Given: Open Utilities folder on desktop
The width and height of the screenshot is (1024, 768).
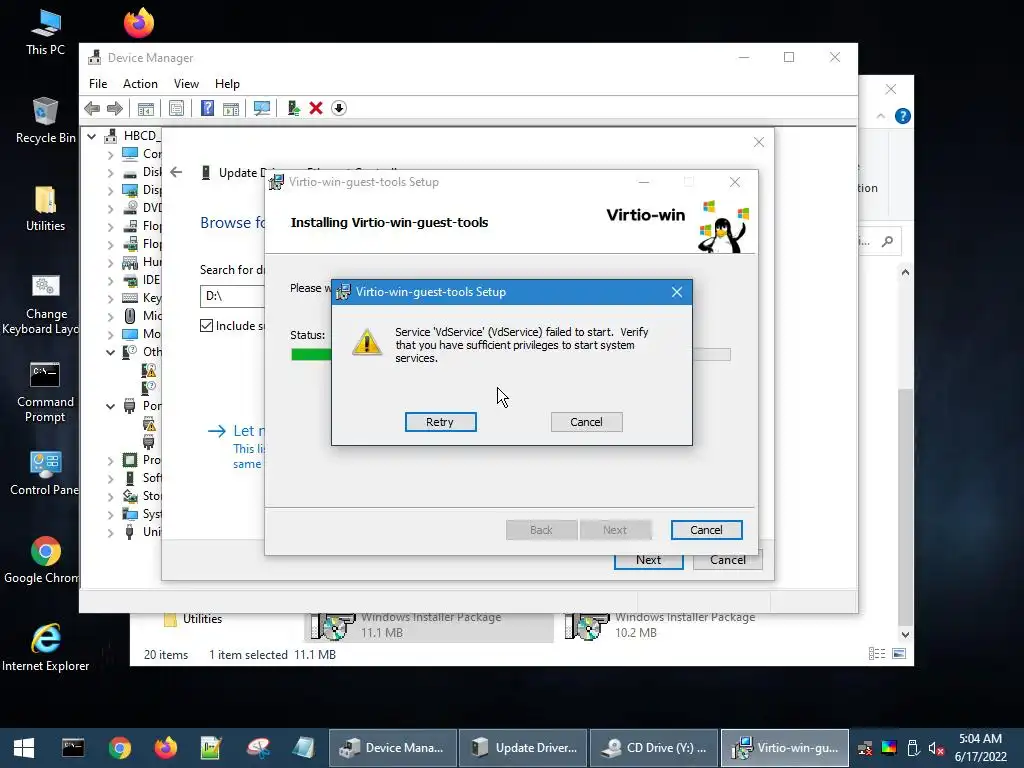Looking at the screenshot, I should 45,209.
